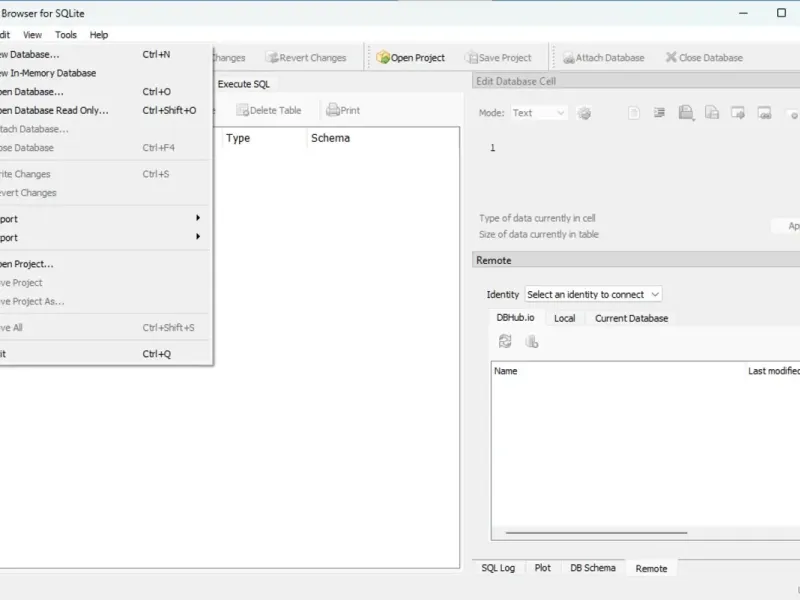Choose Write Changes Ctrl+S menu entry
Screen dimensions: 800x600
pyautogui.click(x=105, y=174)
